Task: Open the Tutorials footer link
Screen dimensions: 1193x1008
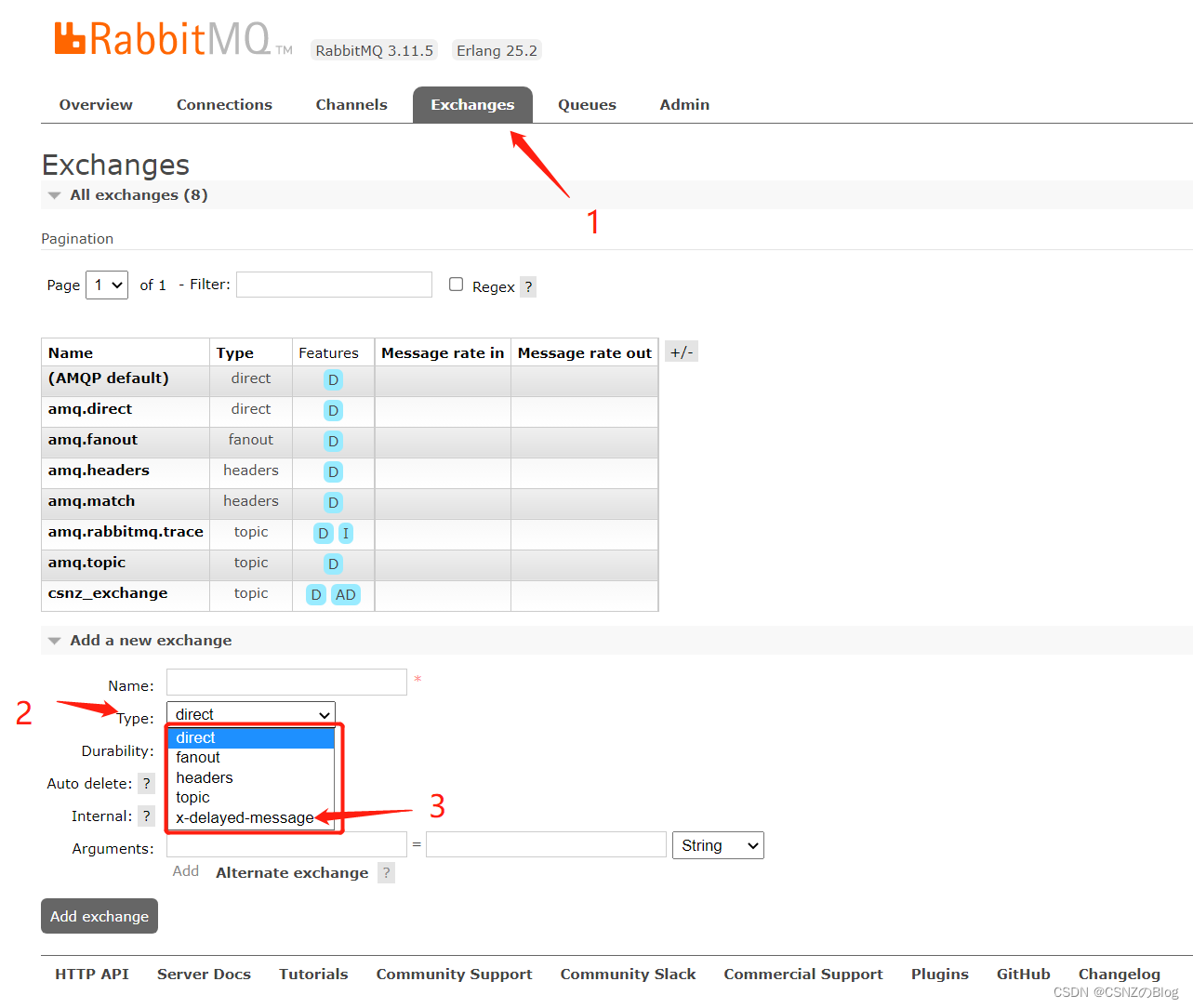Action: click(313, 974)
